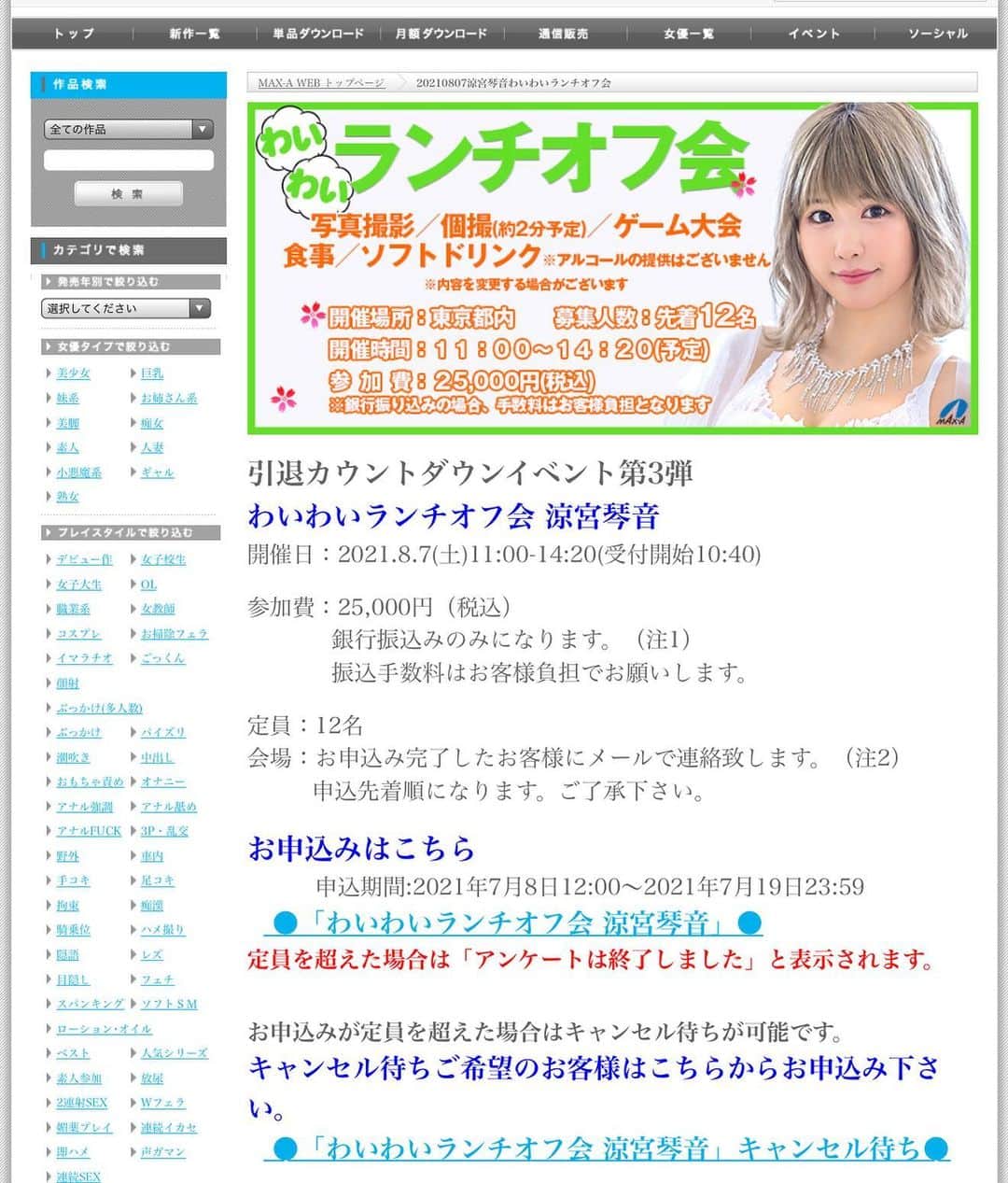Click the ベスト category link
Image resolution: width=1008 pixels, height=1183 pixels.
73,1053
